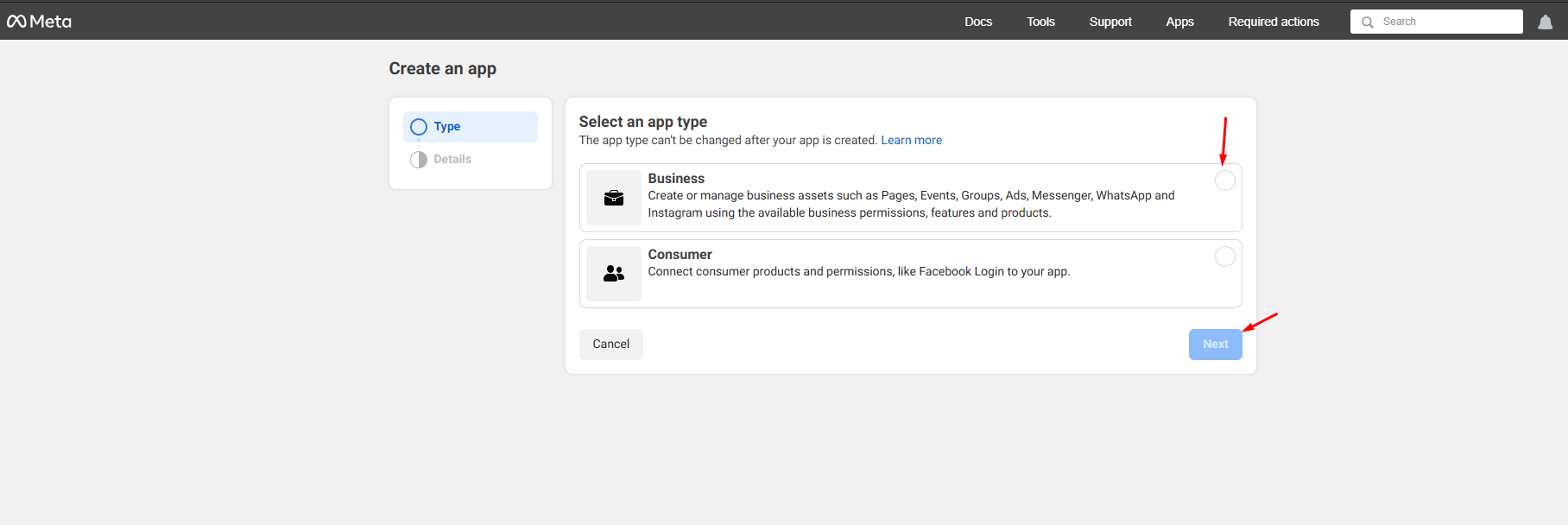Click the magnifying glass search icon
The height and width of the screenshot is (525, 1568).
(x=1367, y=22)
